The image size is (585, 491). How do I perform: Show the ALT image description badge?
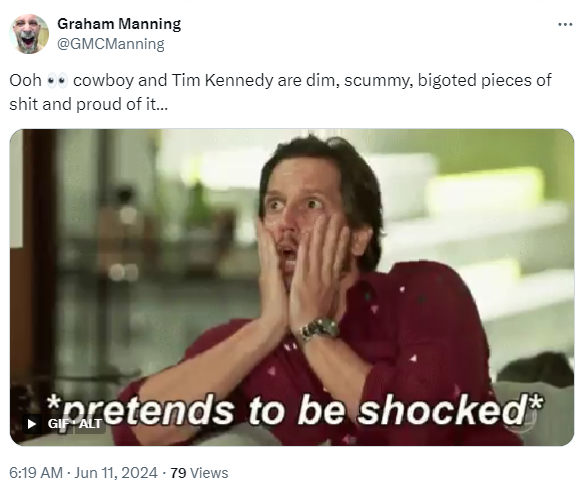(x=91, y=424)
